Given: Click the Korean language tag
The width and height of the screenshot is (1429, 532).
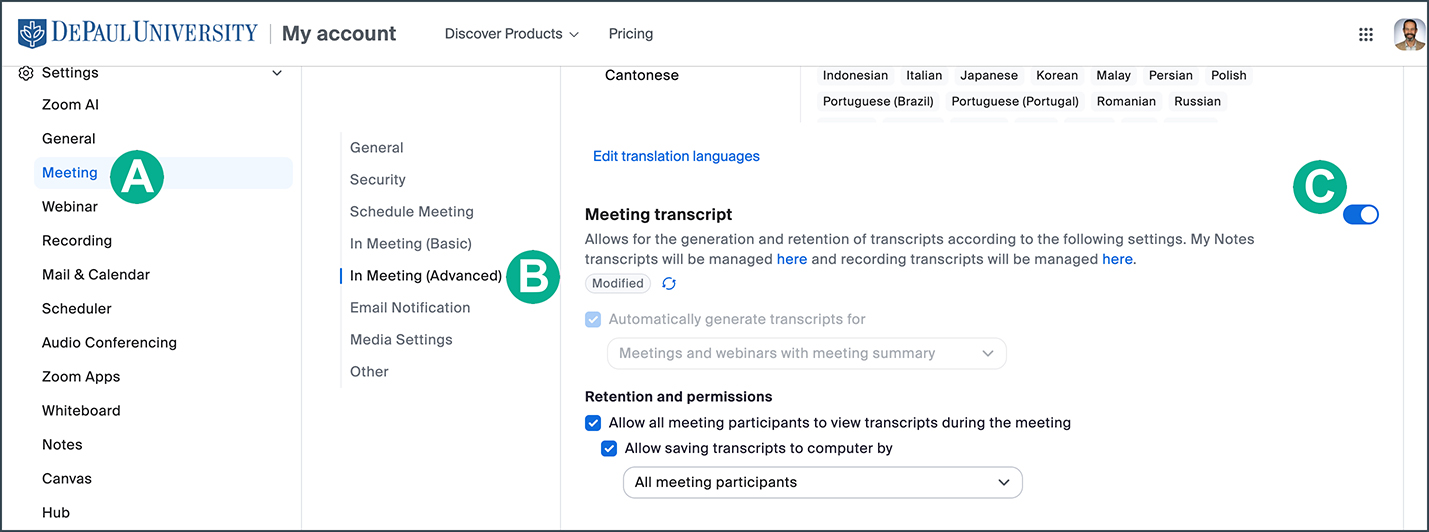Looking at the screenshot, I should 1057,75.
